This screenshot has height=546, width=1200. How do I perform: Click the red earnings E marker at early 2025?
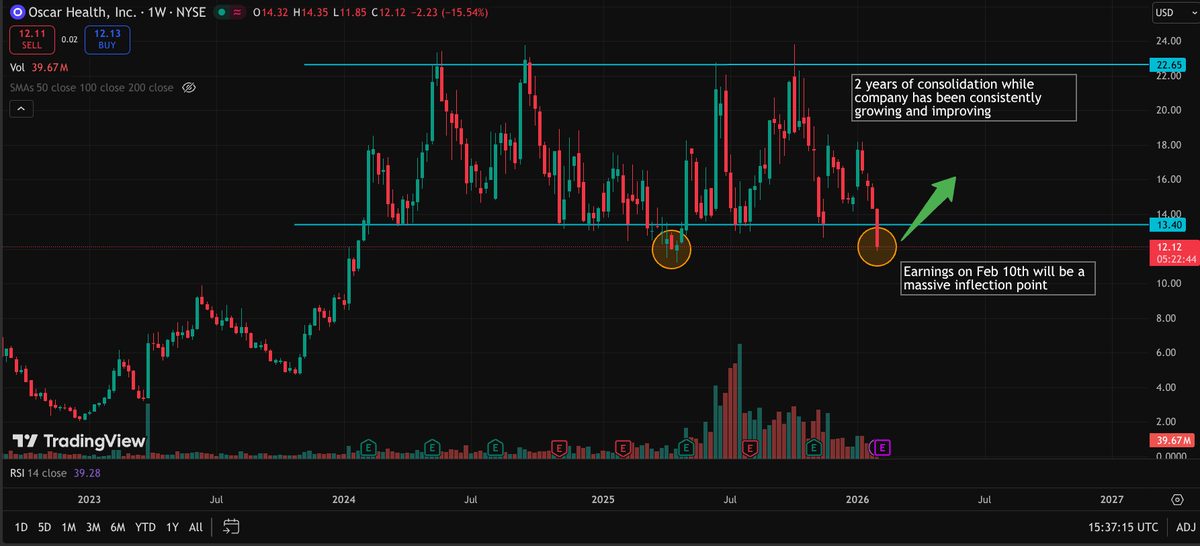pos(624,446)
